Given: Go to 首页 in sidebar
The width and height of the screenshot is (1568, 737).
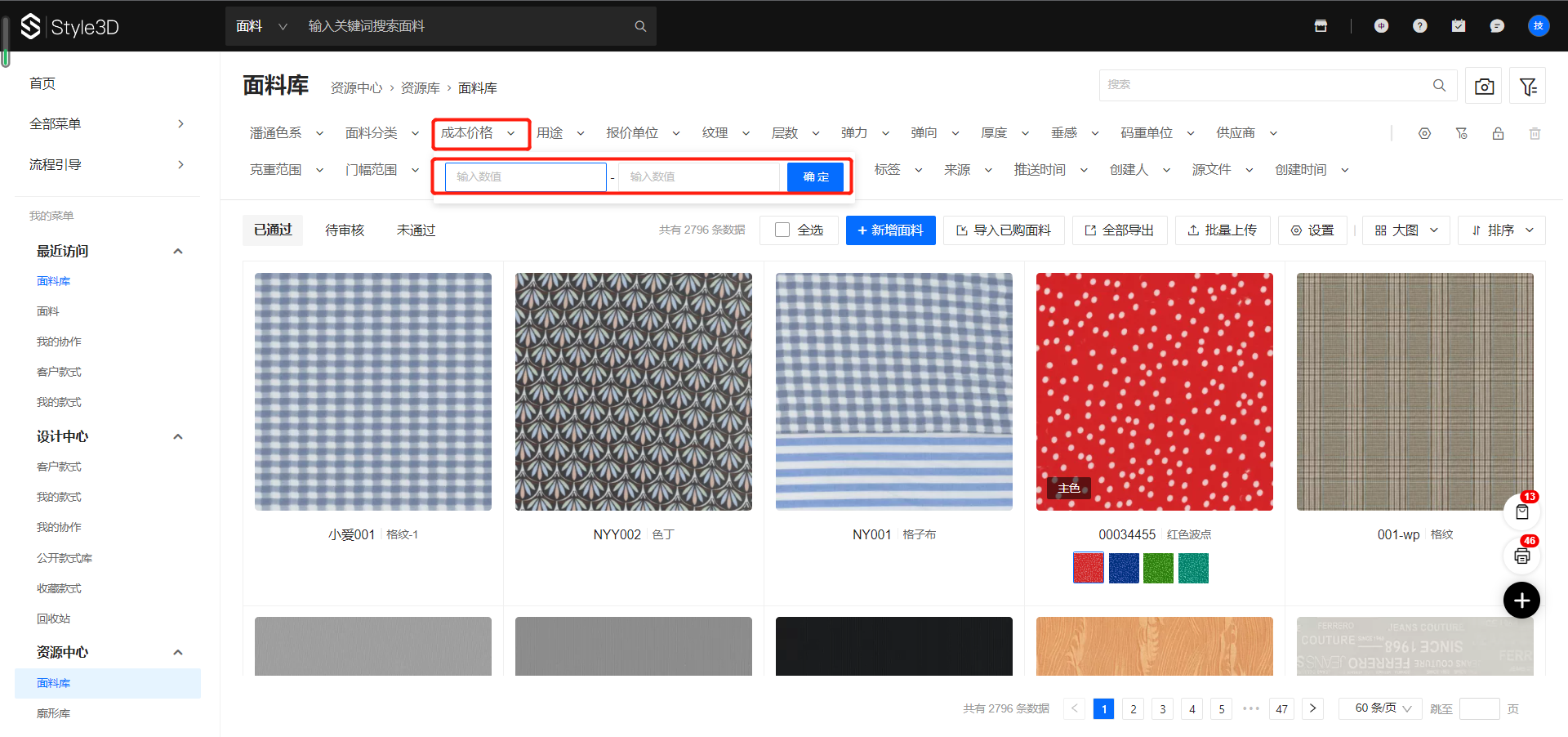Looking at the screenshot, I should (42, 83).
